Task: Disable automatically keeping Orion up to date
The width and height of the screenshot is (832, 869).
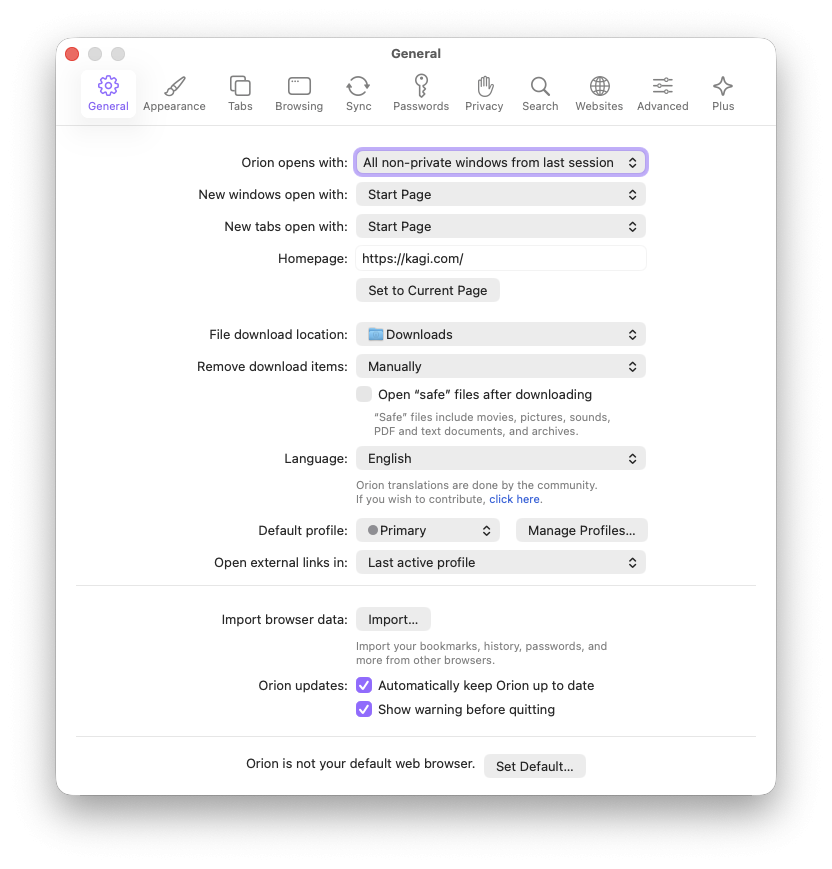Action: pos(364,686)
